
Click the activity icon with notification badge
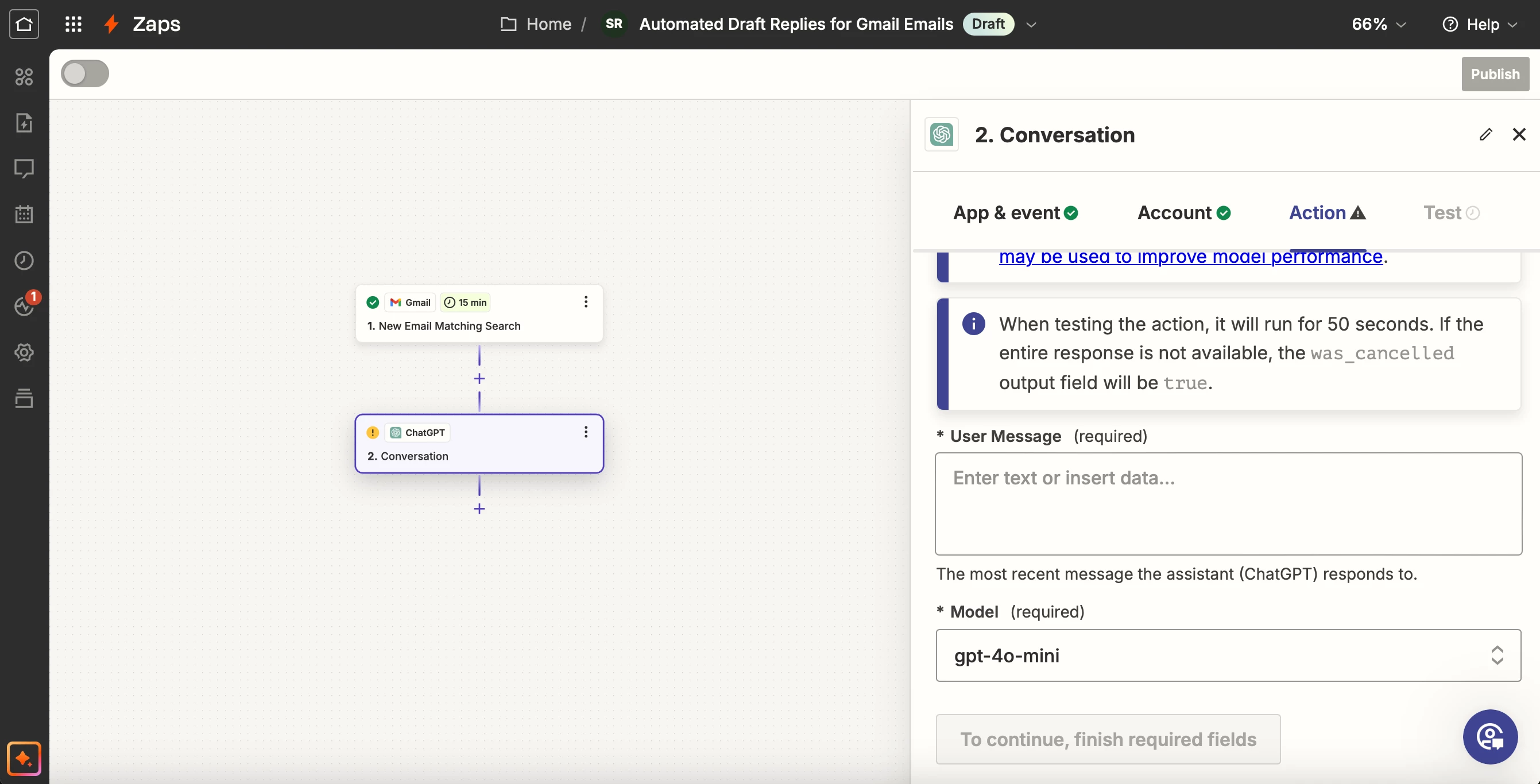coord(24,306)
